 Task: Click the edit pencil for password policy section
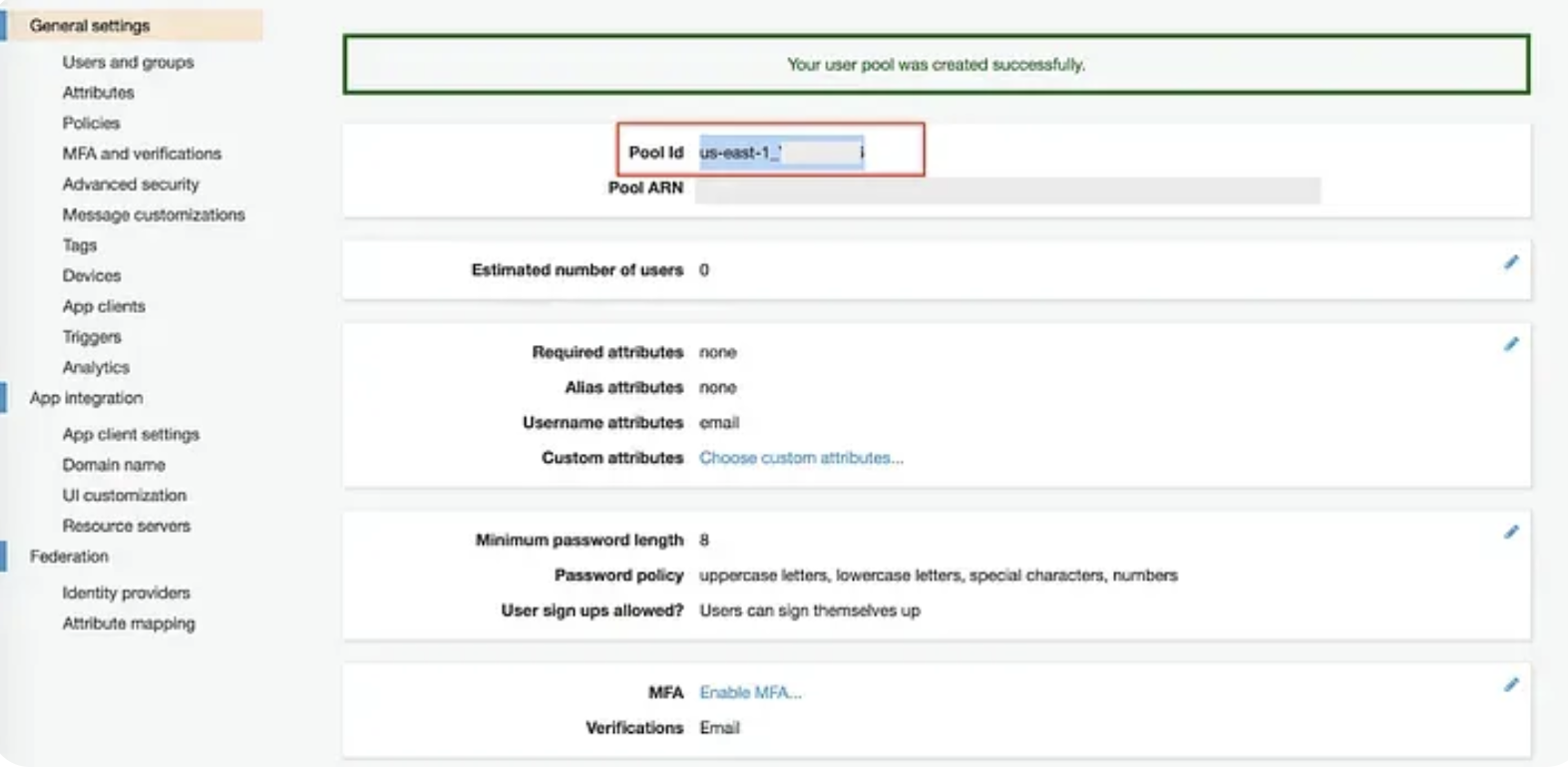pos(1511,533)
